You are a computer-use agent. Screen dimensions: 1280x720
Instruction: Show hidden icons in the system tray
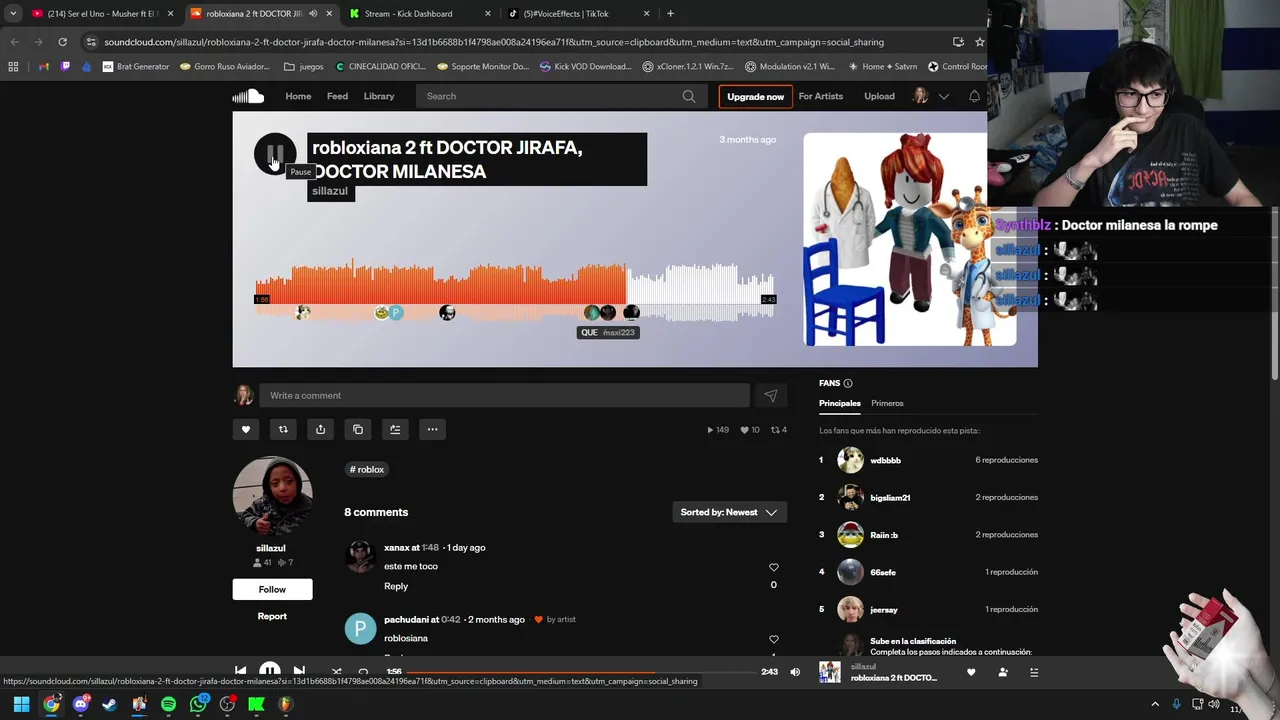[x=1155, y=704]
